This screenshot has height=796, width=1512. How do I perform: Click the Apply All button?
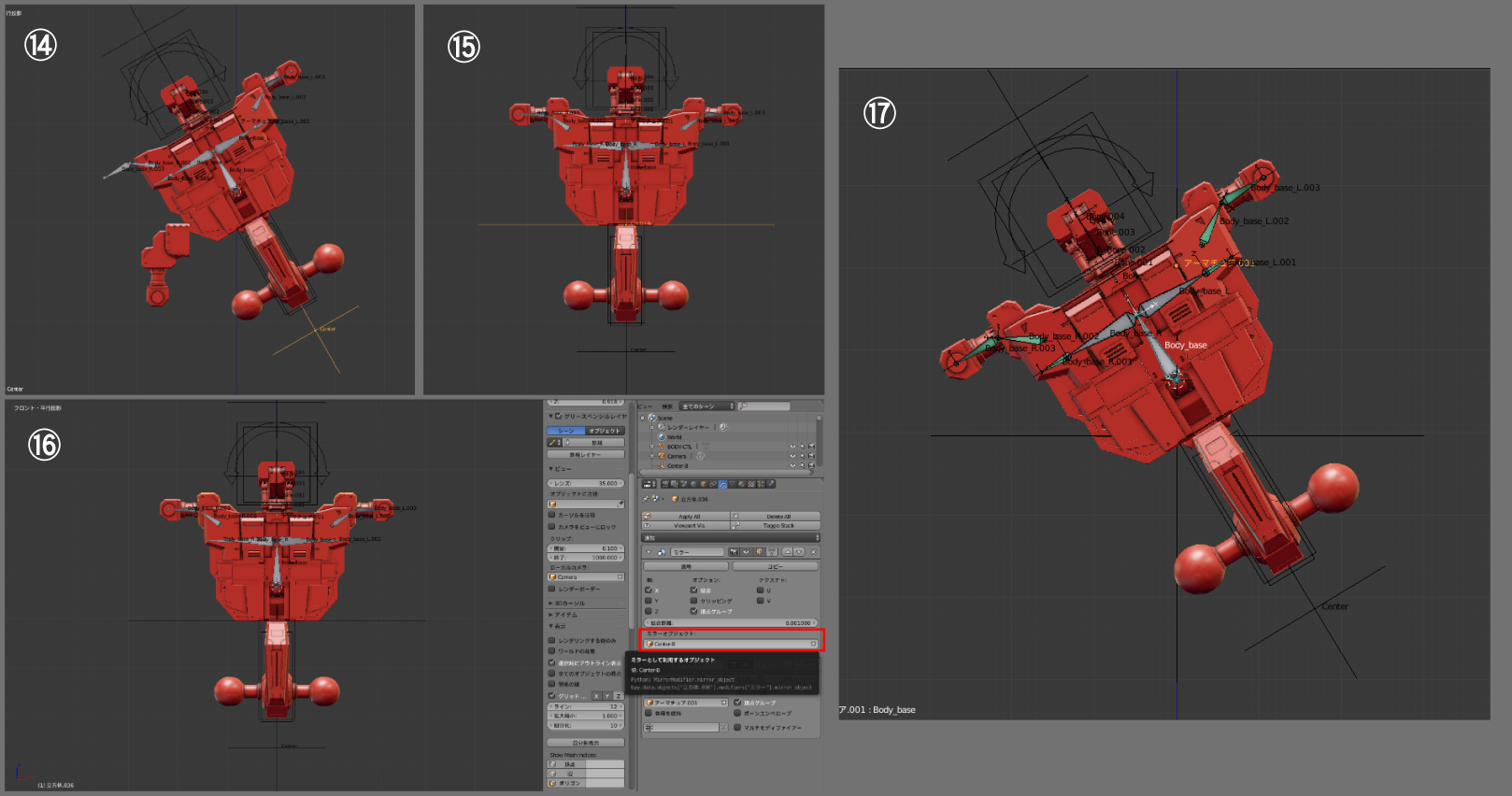pyautogui.click(x=686, y=517)
